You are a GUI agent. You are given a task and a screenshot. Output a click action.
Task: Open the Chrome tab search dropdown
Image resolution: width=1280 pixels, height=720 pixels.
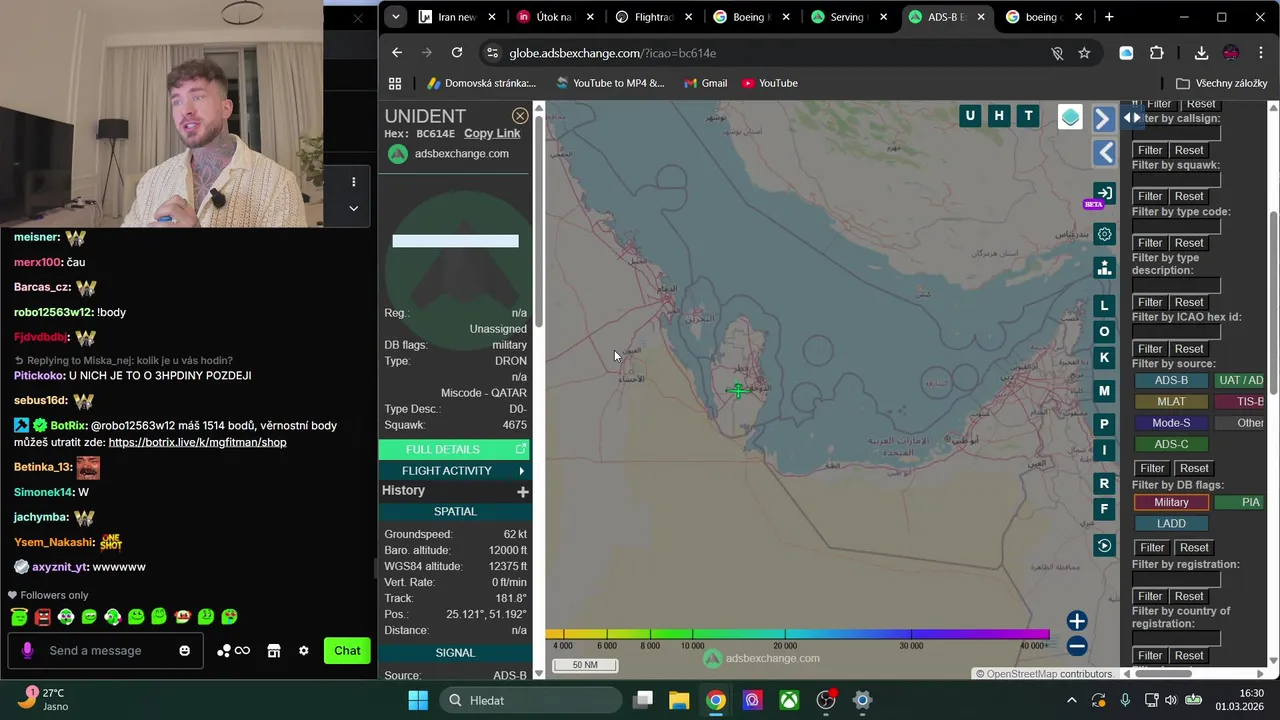(x=396, y=17)
